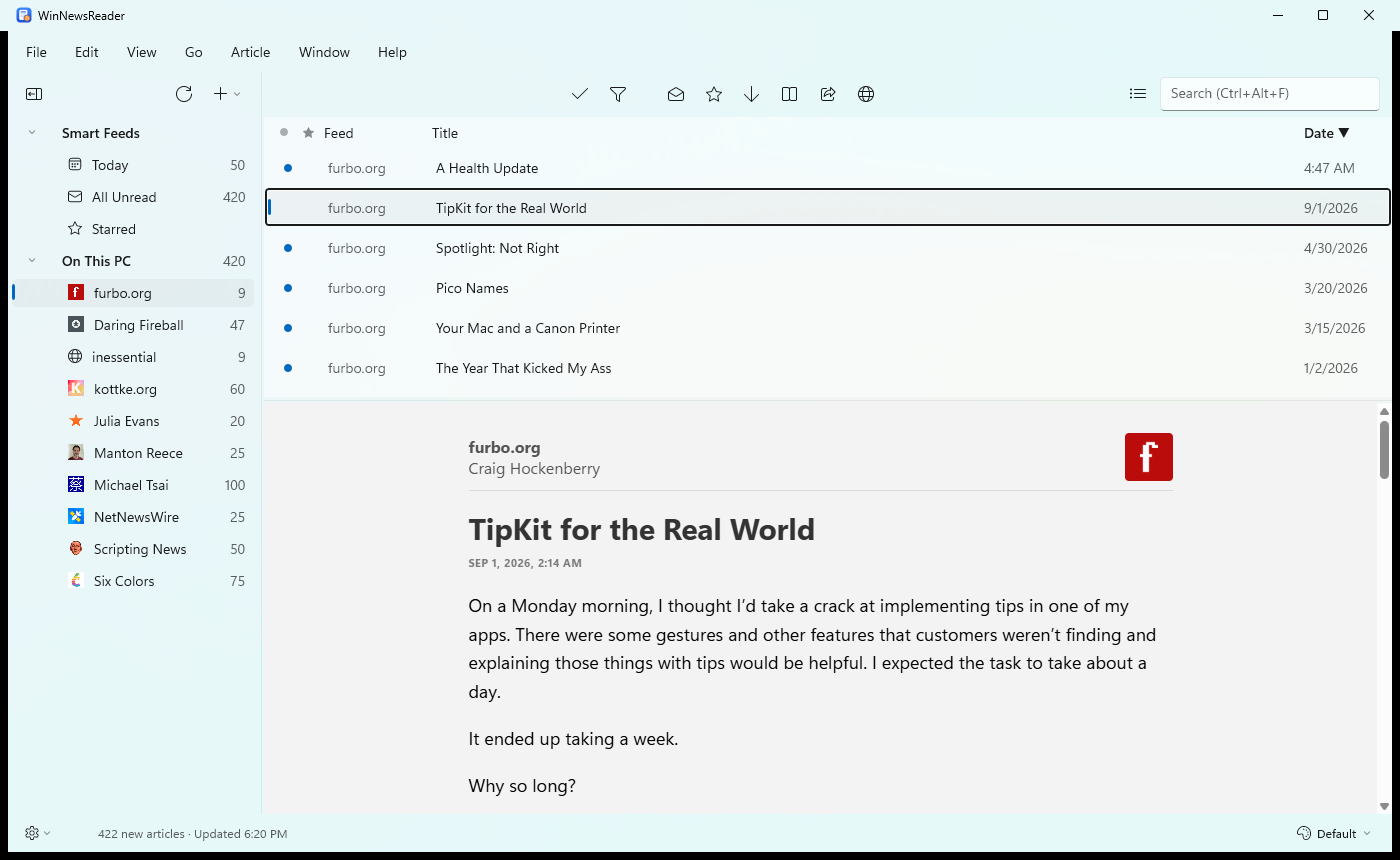Image resolution: width=1400 pixels, height=860 pixels.
Task: Select the Today smart feed
Action: [133, 165]
